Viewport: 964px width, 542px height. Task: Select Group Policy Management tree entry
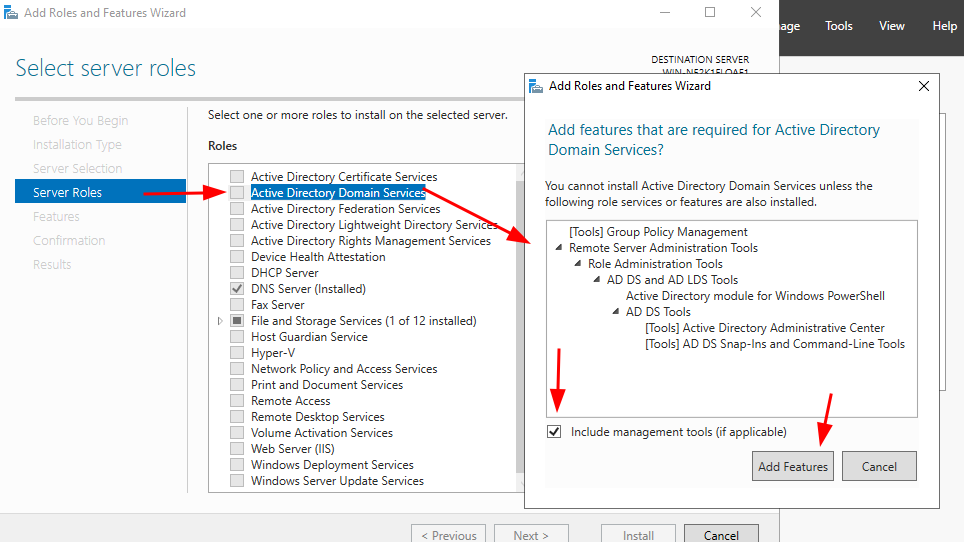(x=658, y=232)
